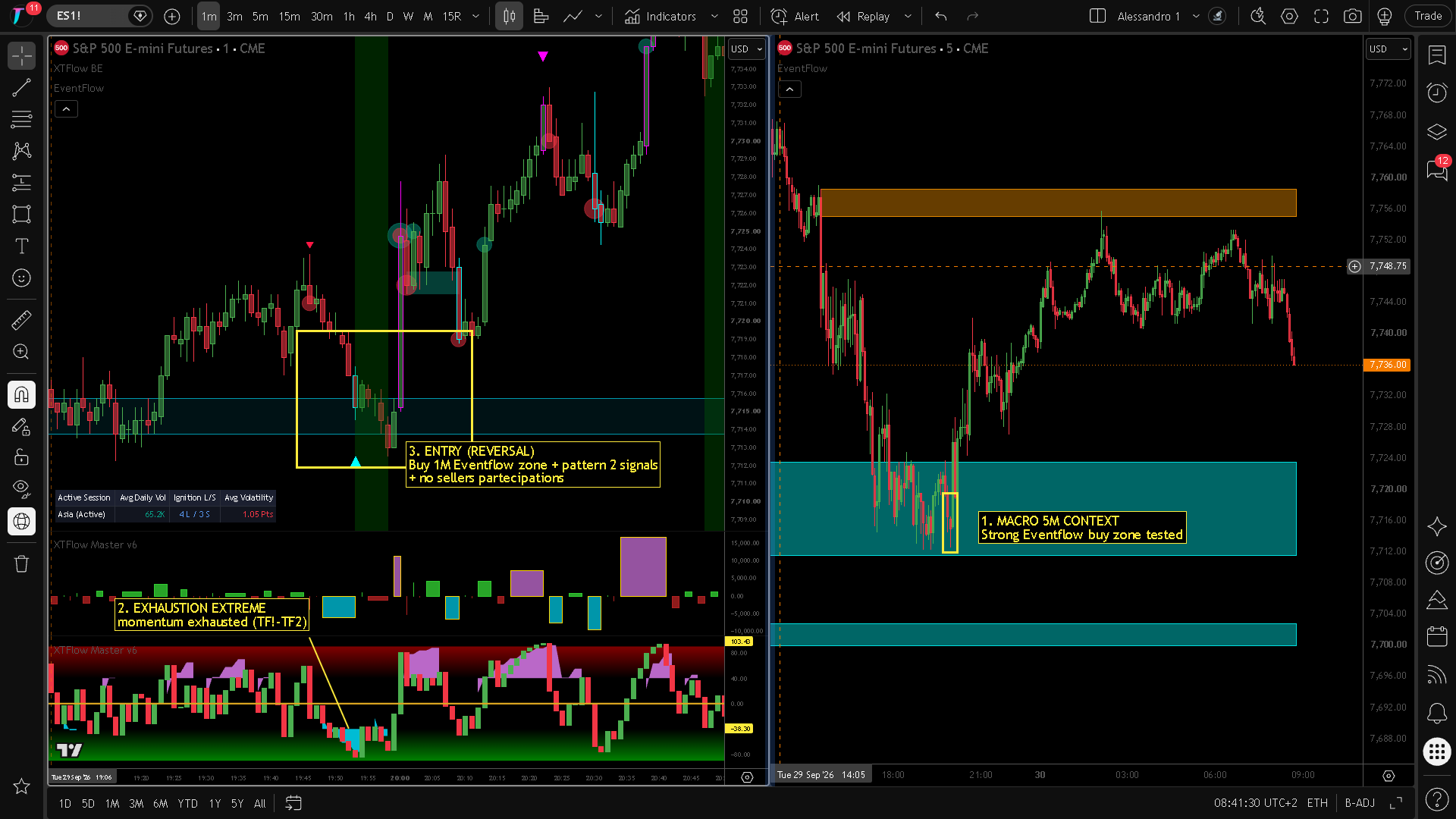Open the alerts clock panel
The image size is (1456, 819).
pyautogui.click(x=1437, y=93)
